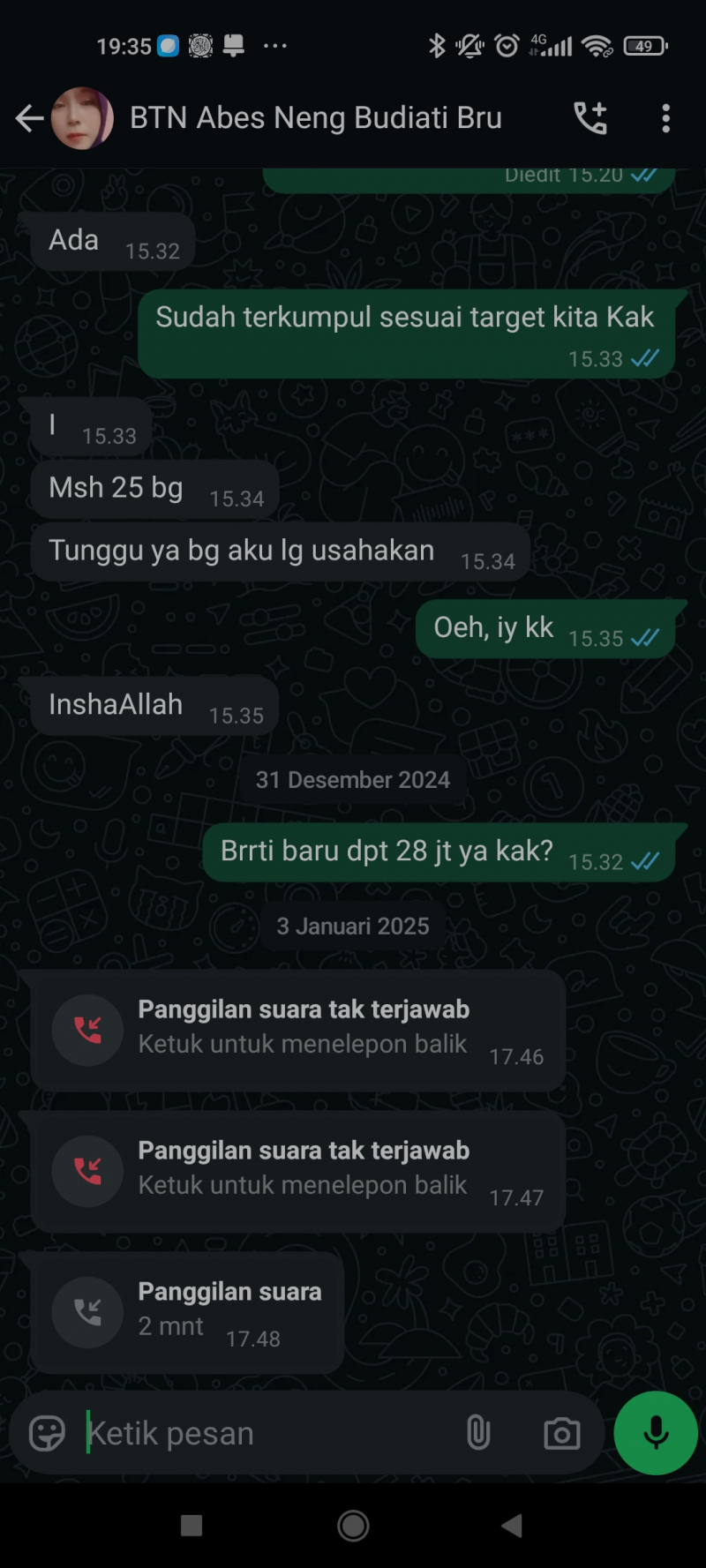706x1568 pixels.
Task: Open the camera icon in message bar
Action: [x=561, y=1433]
